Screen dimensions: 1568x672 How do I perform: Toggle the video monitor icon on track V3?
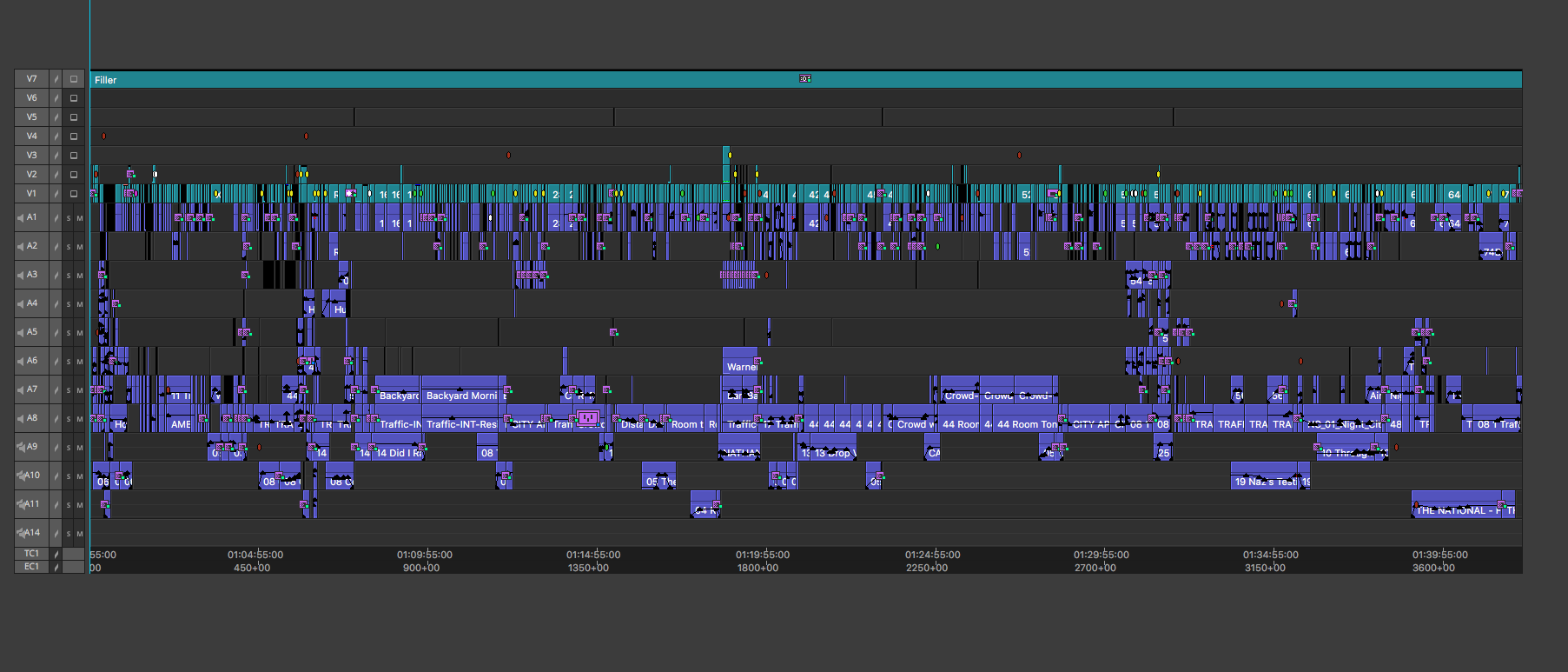[x=74, y=156]
